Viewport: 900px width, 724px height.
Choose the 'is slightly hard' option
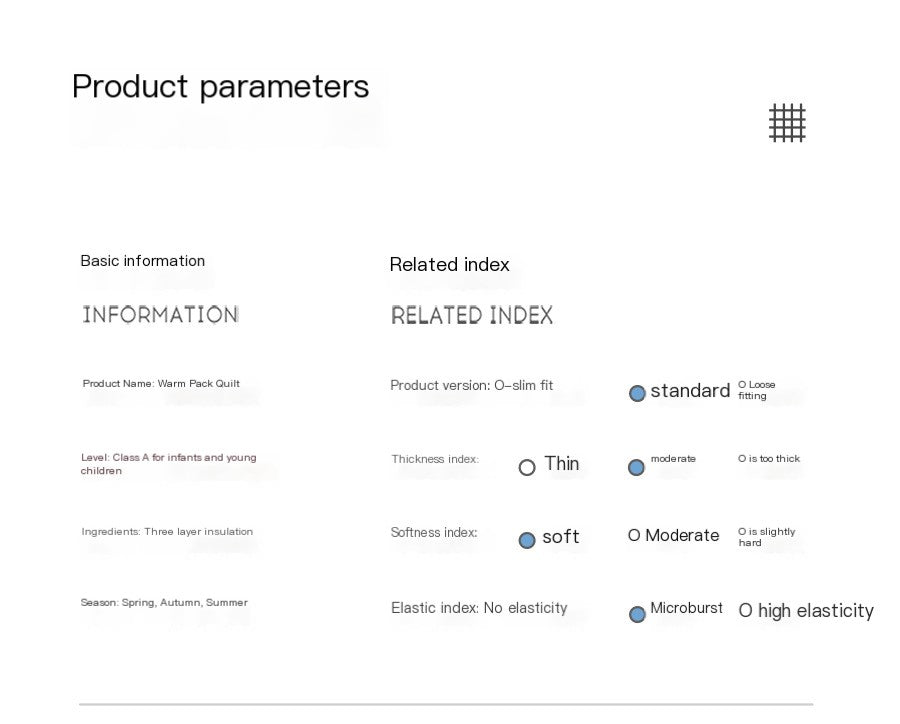tap(766, 537)
